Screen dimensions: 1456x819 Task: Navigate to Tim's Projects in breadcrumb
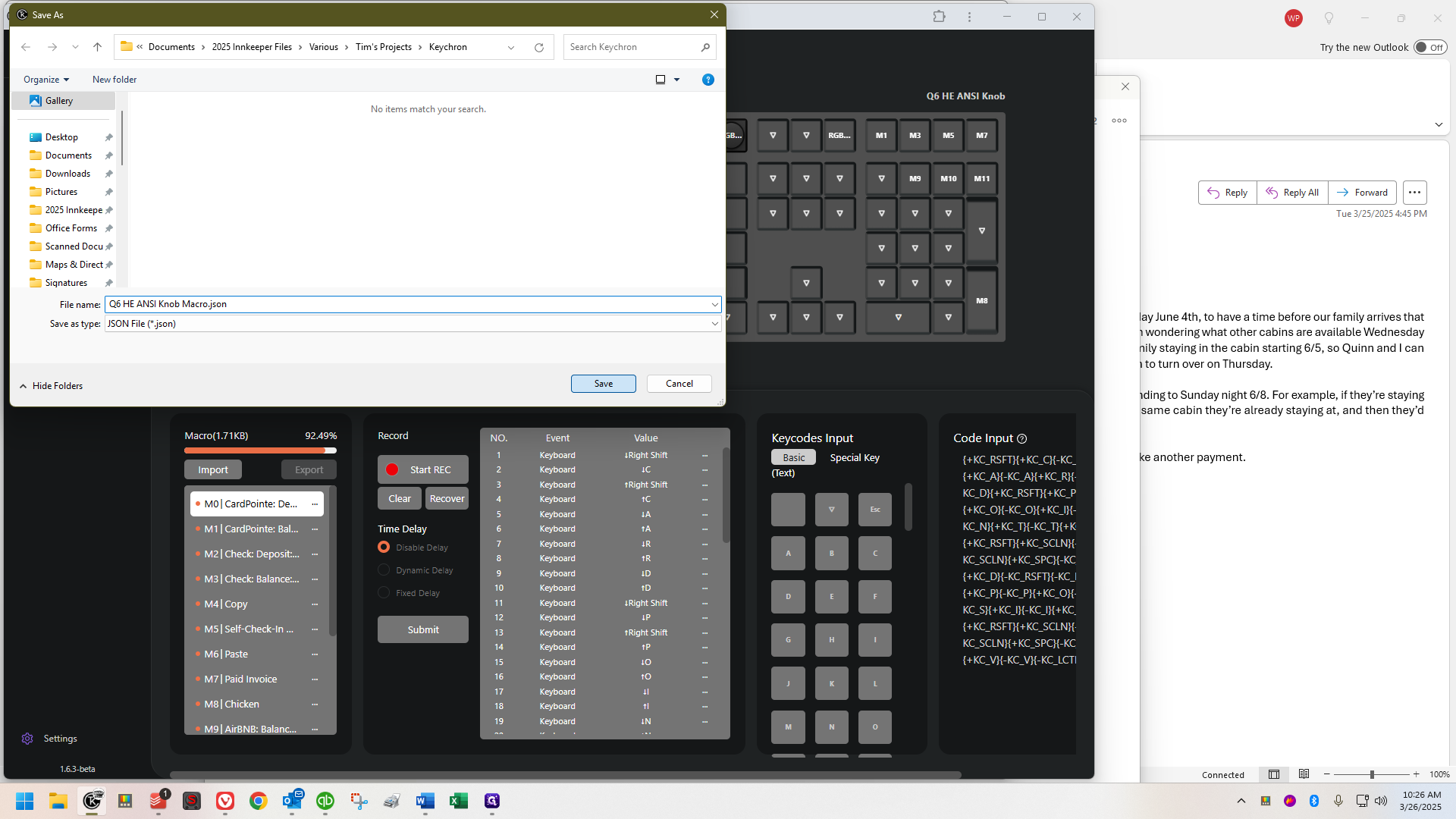tap(383, 47)
